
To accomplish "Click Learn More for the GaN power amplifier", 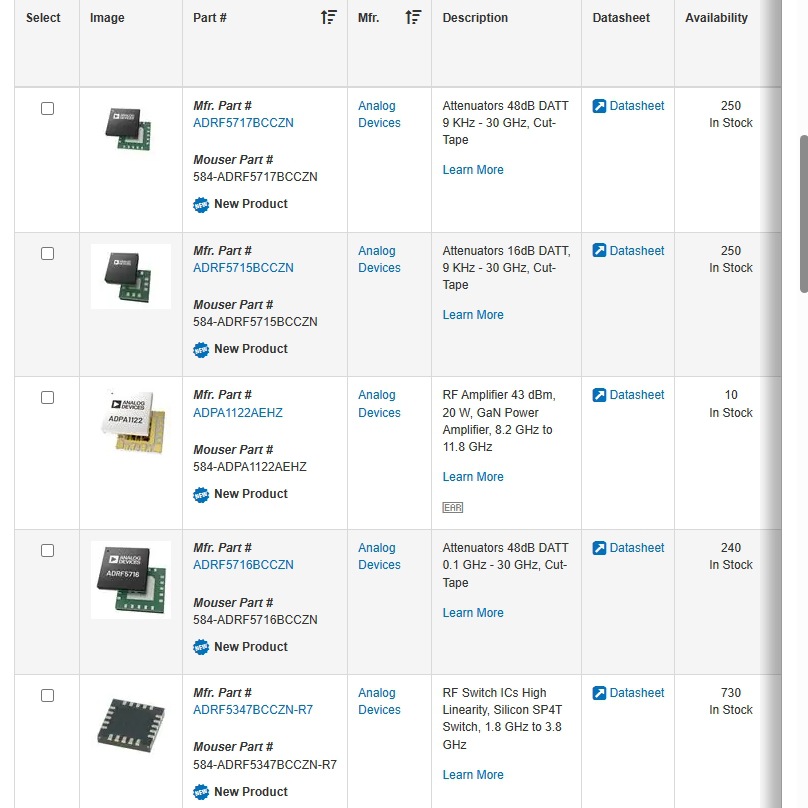I will coord(473,477).
